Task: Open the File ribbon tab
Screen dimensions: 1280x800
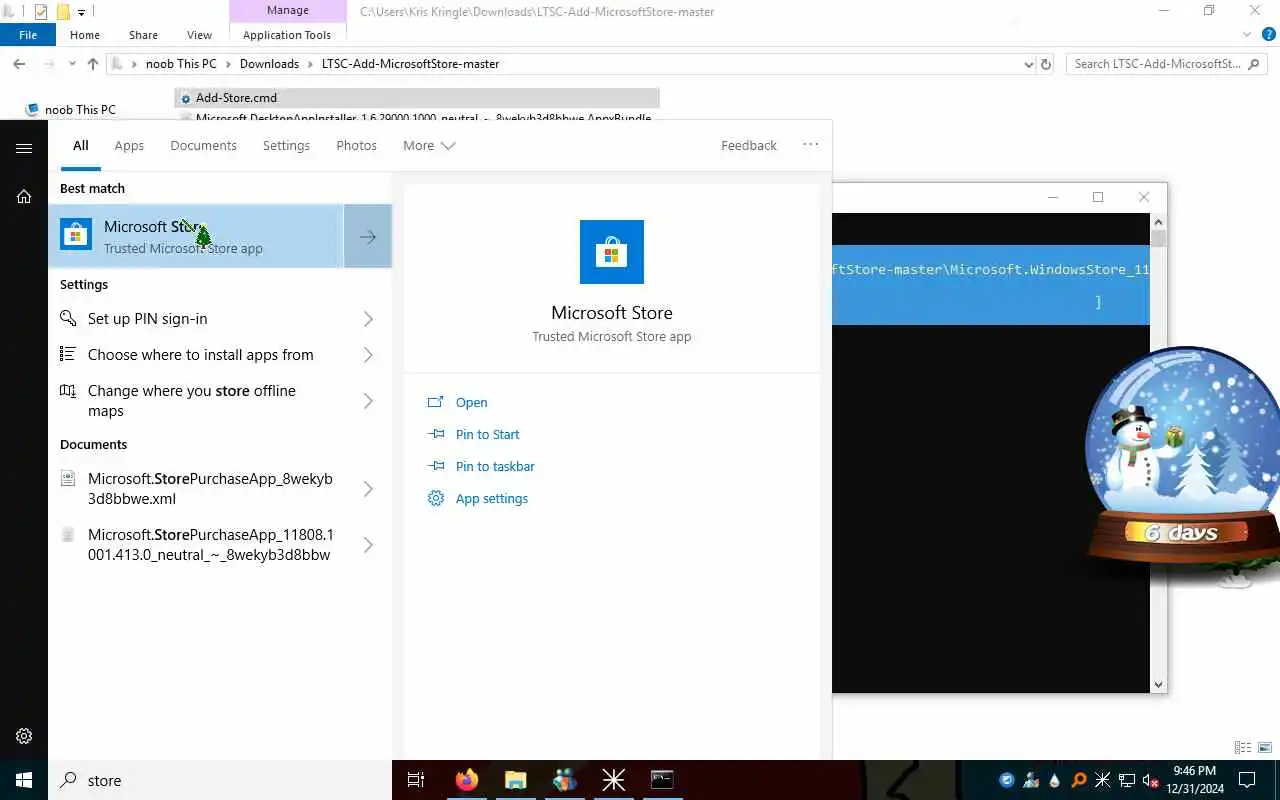Action: pyautogui.click(x=28, y=35)
